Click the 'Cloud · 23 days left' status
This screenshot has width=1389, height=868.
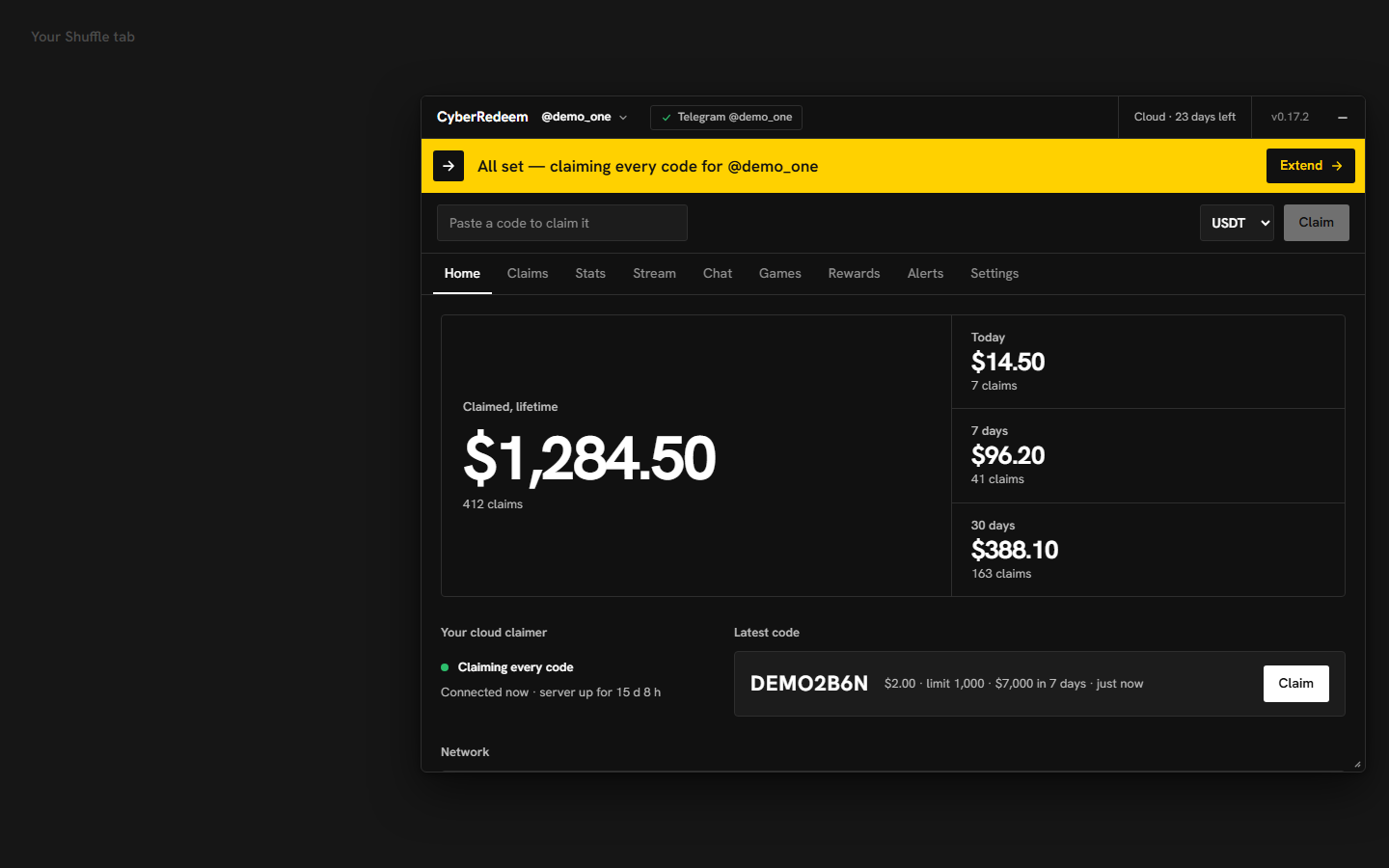coord(1185,117)
